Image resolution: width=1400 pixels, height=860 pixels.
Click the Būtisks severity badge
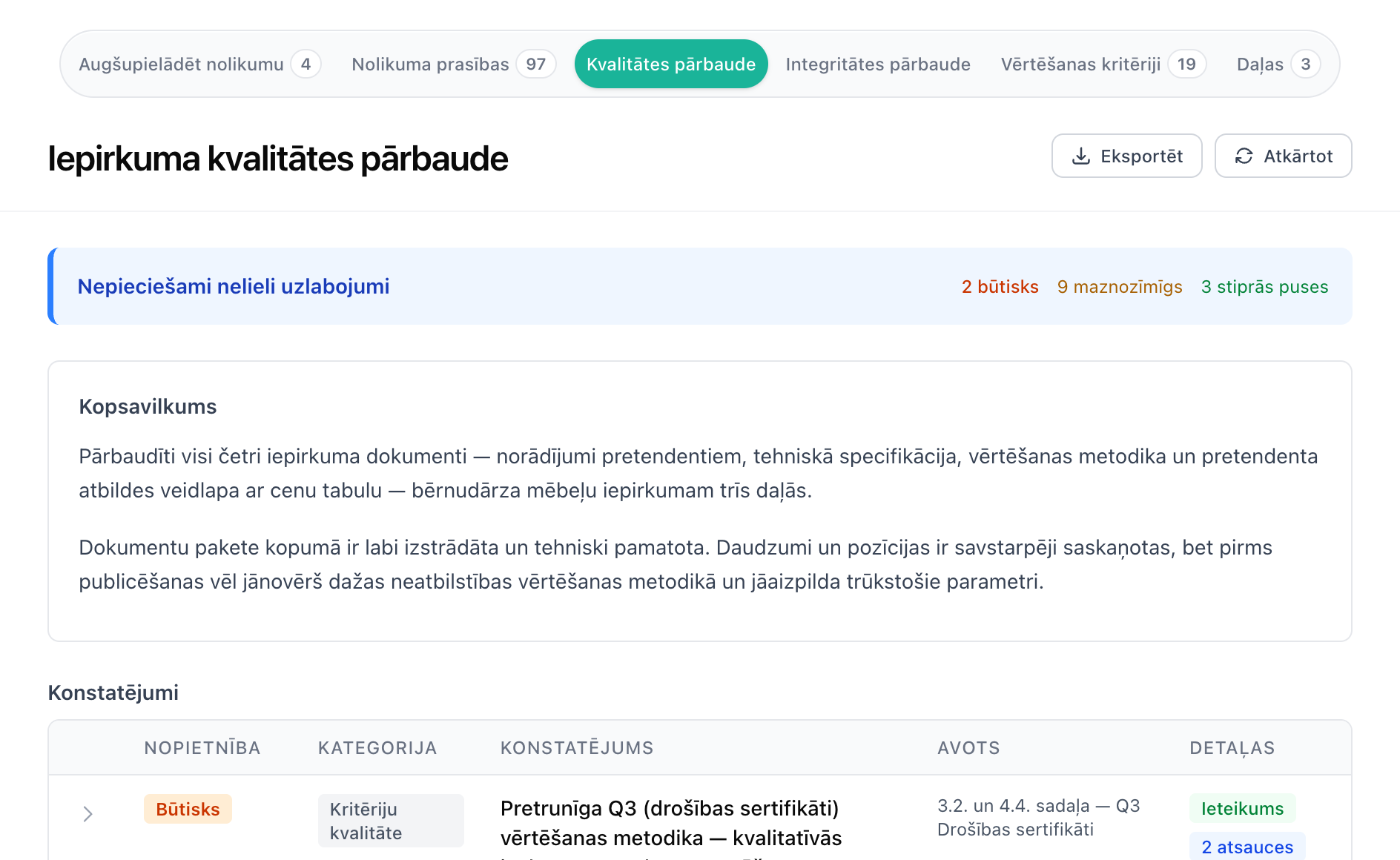pos(188,809)
